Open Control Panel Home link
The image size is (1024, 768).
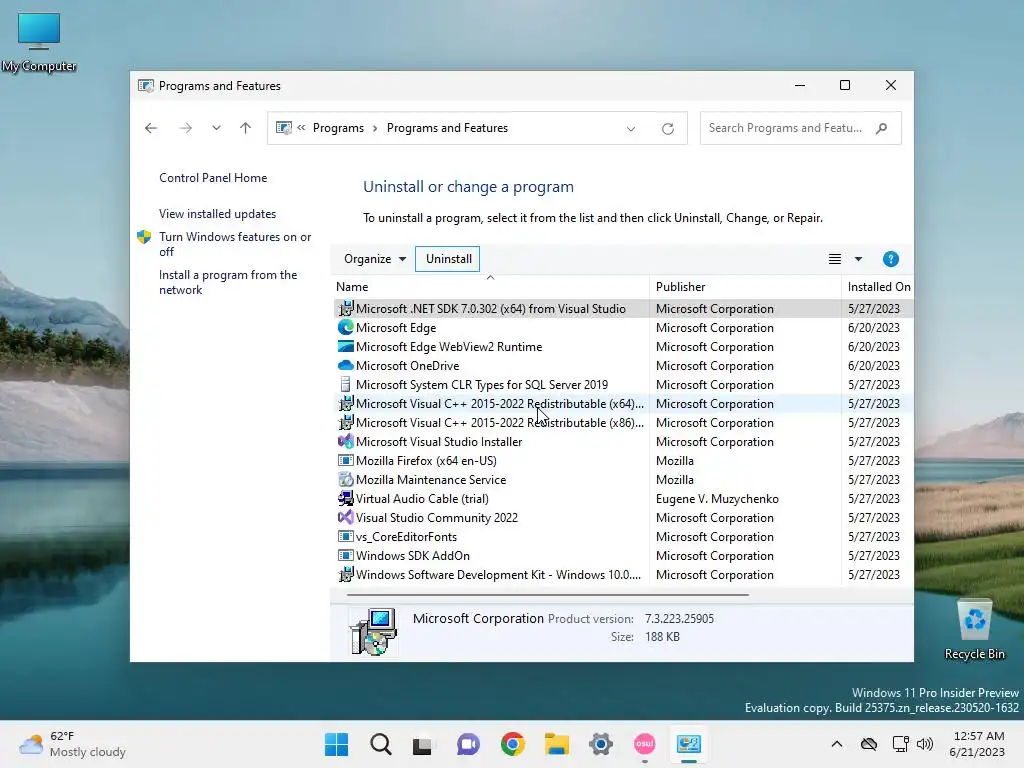(x=213, y=178)
